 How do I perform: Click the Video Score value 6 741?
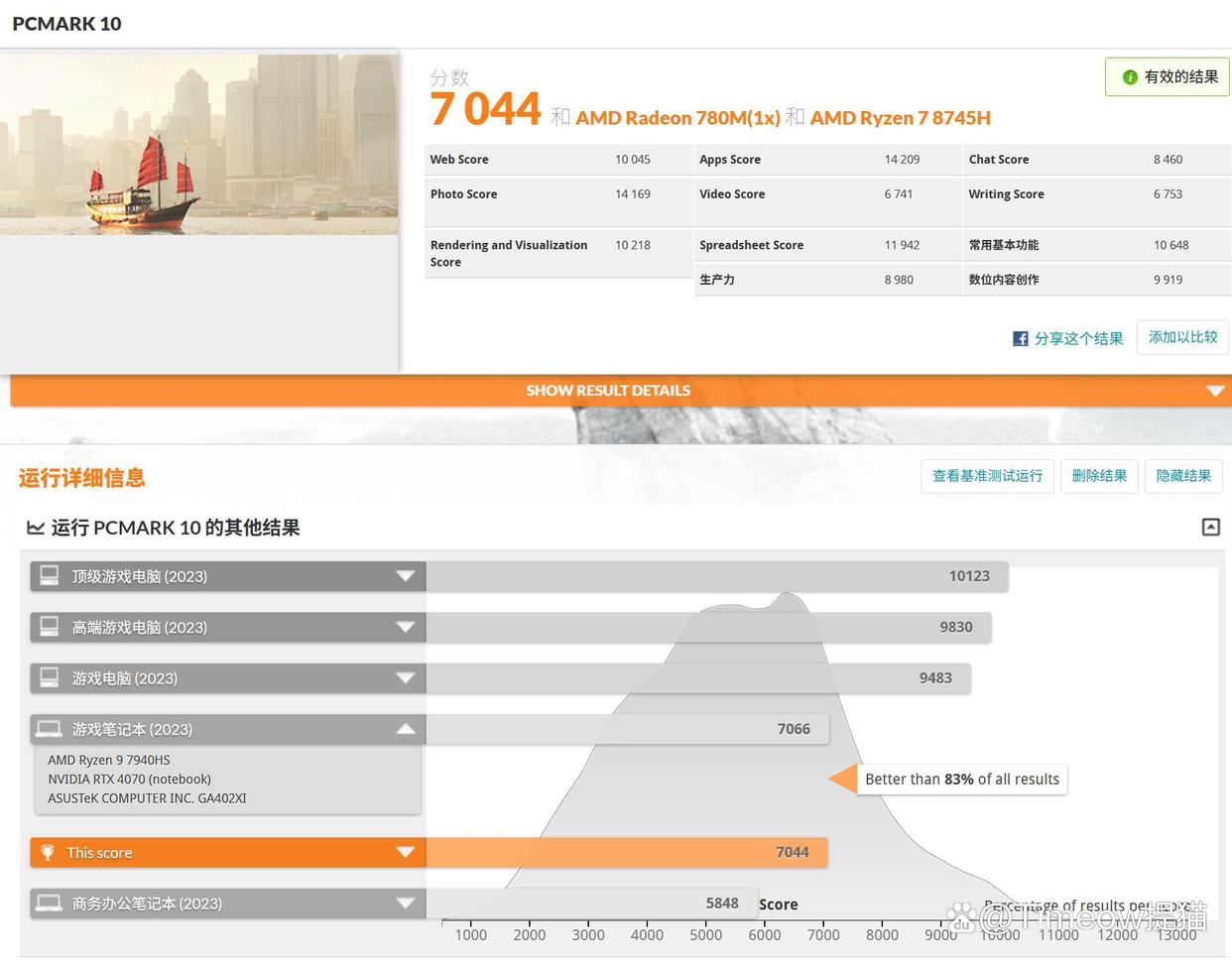[899, 194]
